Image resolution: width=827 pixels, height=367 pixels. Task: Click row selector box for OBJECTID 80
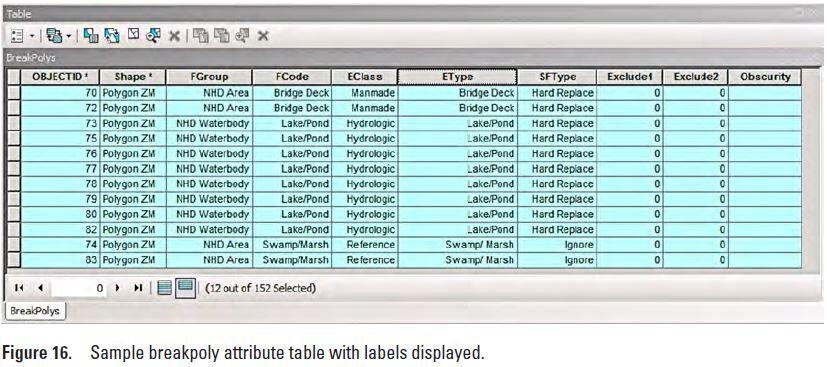pyautogui.click(x=13, y=215)
